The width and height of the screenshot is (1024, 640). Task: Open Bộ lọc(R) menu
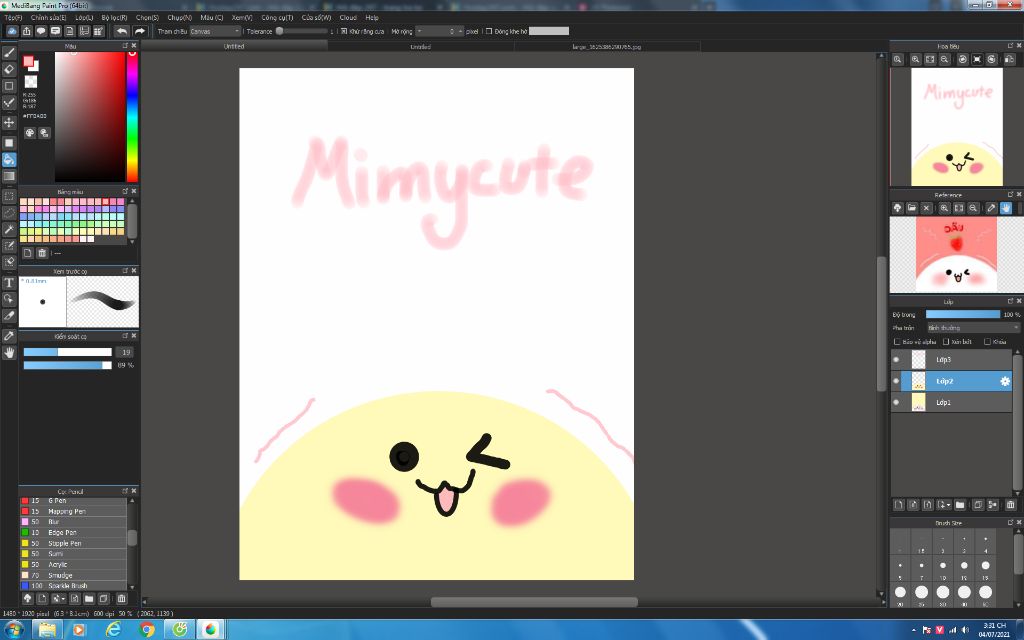coord(114,18)
